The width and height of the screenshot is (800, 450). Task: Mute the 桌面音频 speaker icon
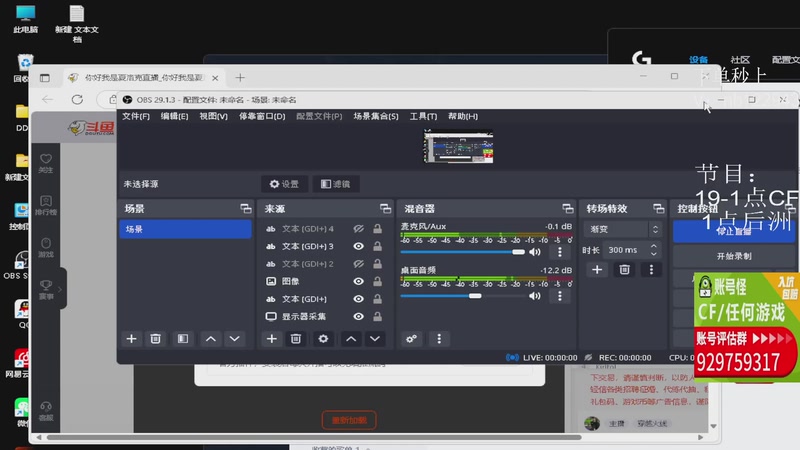point(535,296)
